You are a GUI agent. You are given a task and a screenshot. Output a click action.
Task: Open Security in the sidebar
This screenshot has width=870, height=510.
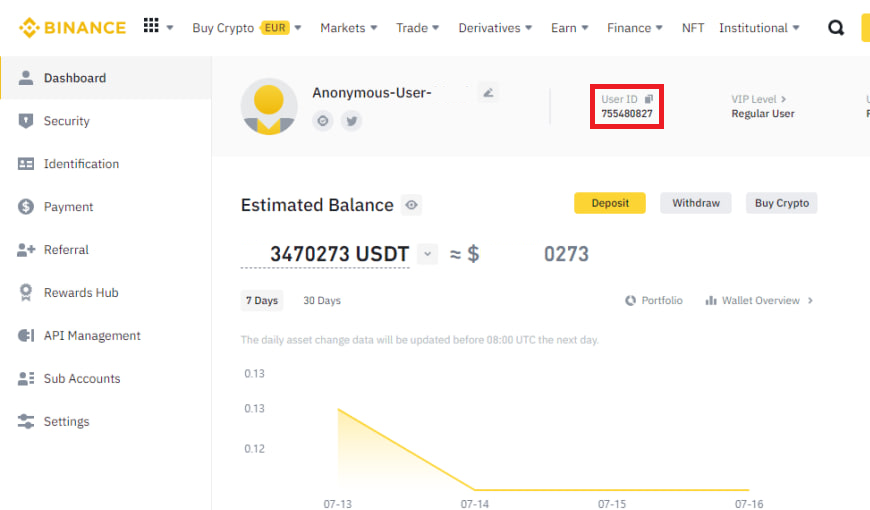tap(66, 121)
